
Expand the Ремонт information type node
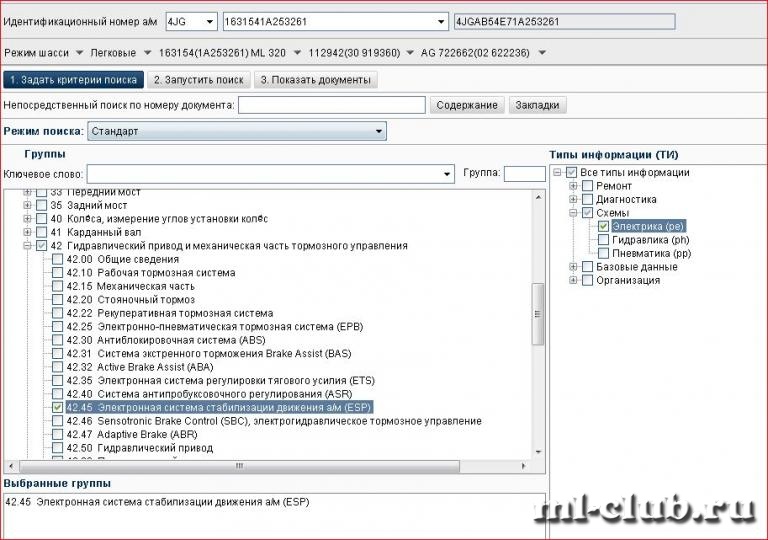point(572,186)
